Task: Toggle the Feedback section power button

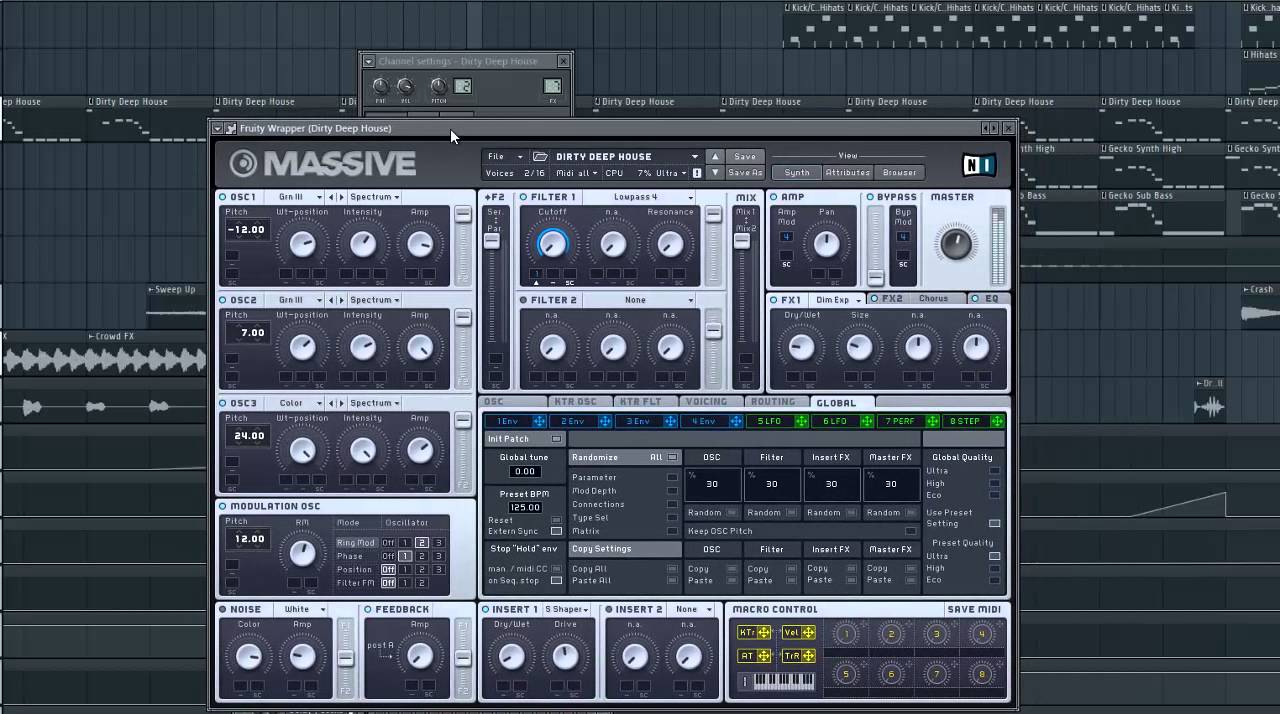Action: pyautogui.click(x=368, y=609)
